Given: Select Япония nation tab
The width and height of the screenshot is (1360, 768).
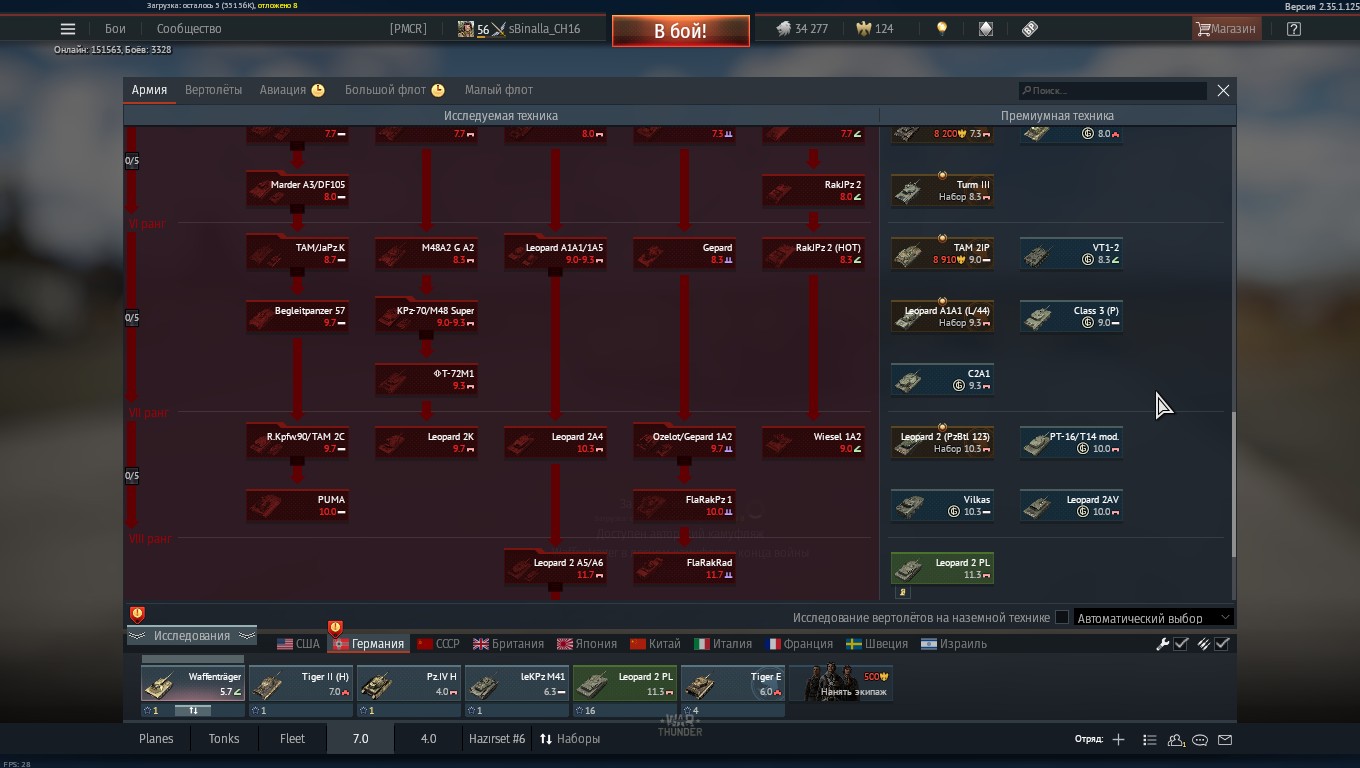Looking at the screenshot, I should tap(586, 644).
